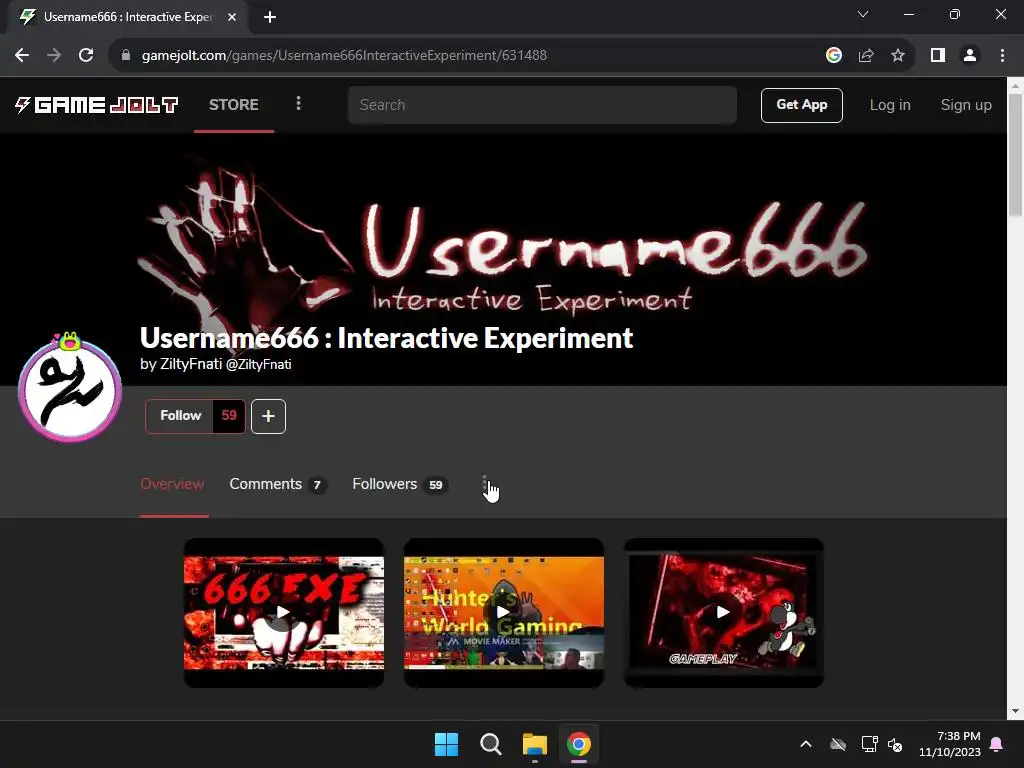Bookmark this page with the star icon

(898, 56)
